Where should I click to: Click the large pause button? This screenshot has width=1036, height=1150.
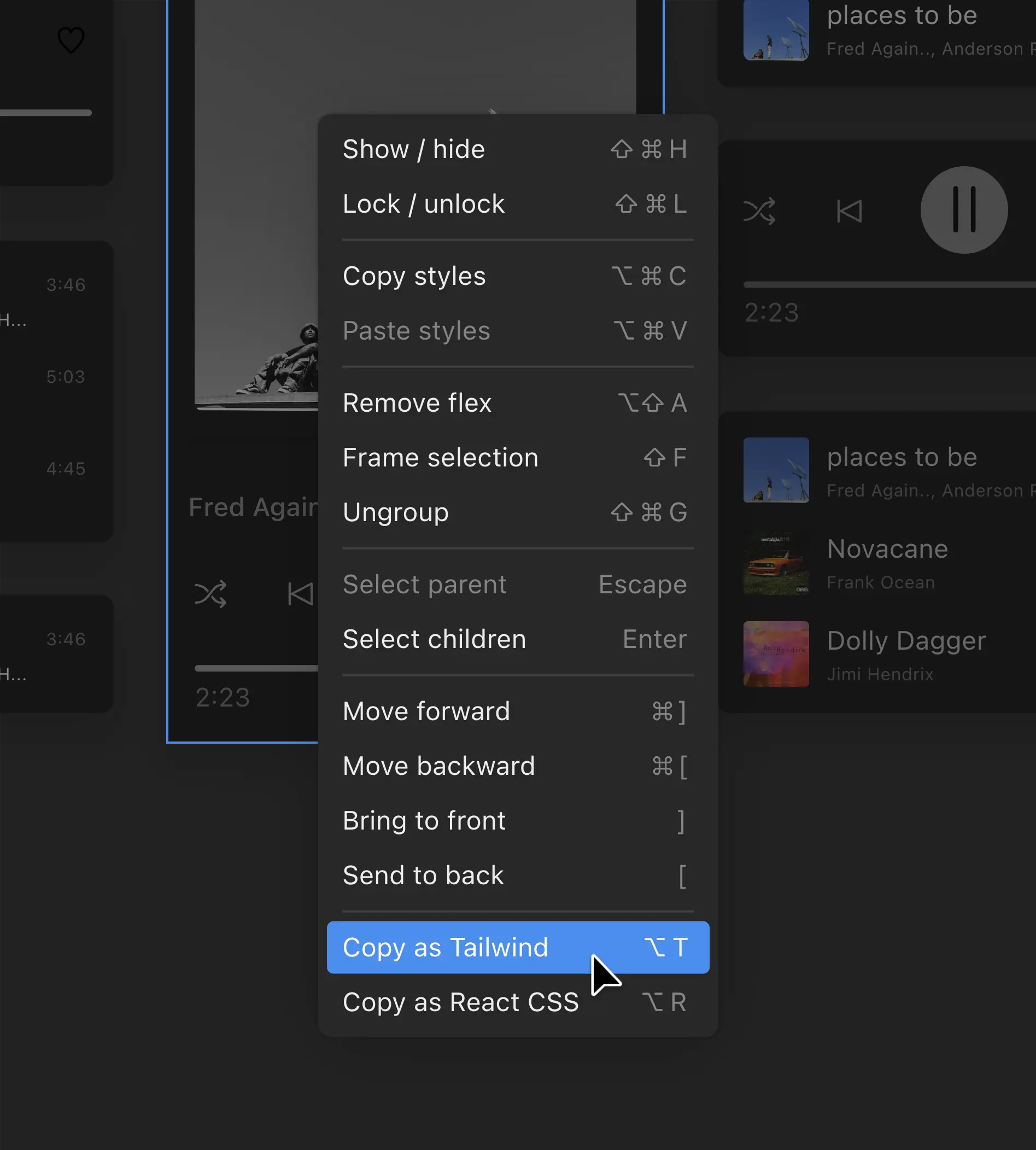point(964,210)
